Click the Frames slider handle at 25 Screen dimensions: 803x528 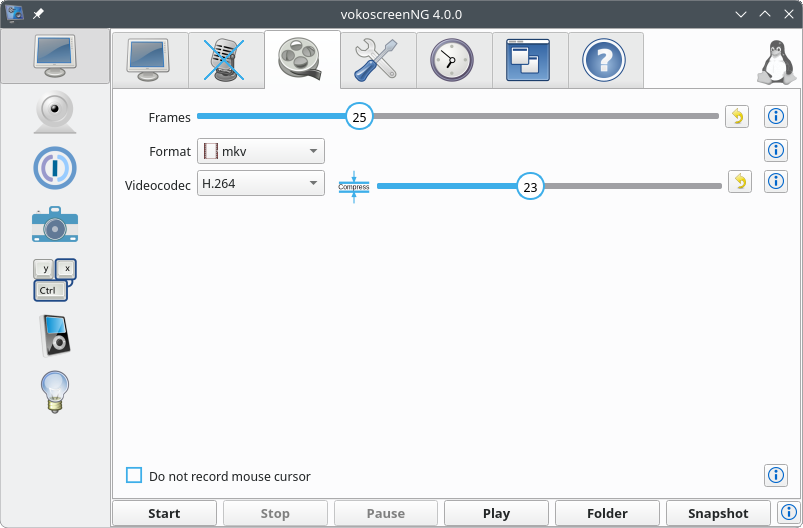click(359, 117)
